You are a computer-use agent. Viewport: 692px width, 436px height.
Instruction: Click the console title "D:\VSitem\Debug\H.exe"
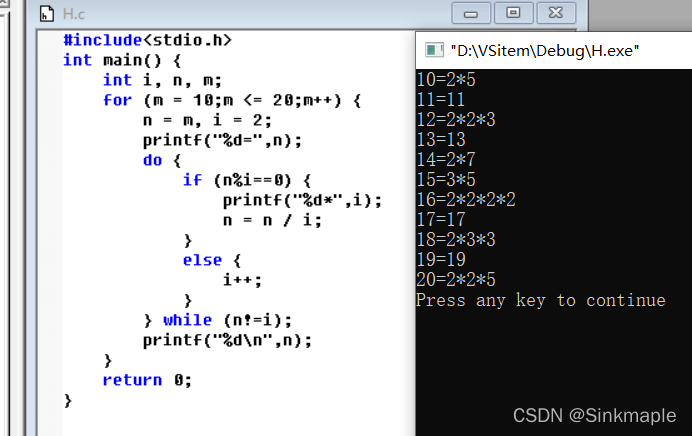[545, 51]
